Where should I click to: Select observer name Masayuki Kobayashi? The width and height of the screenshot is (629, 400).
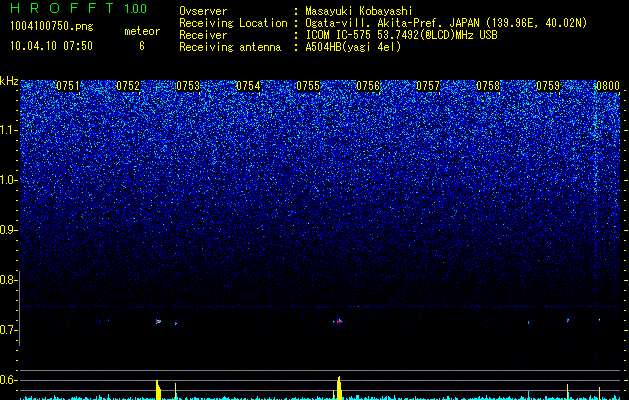pos(359,11)
